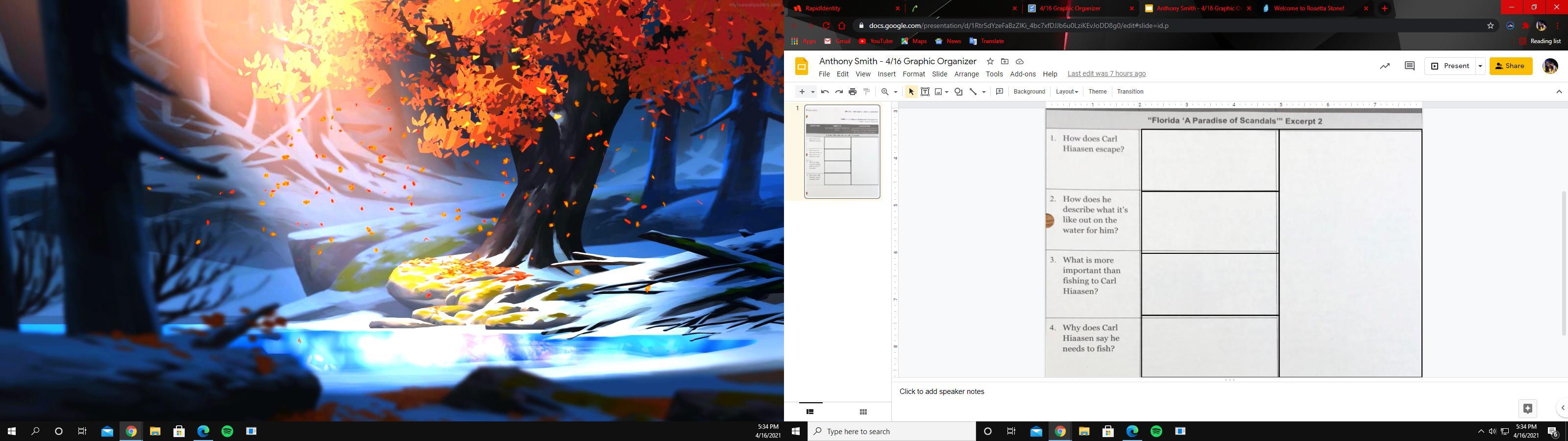
Task: Click the Explore button at bottom right
Action: click(x=1528, y=408)
